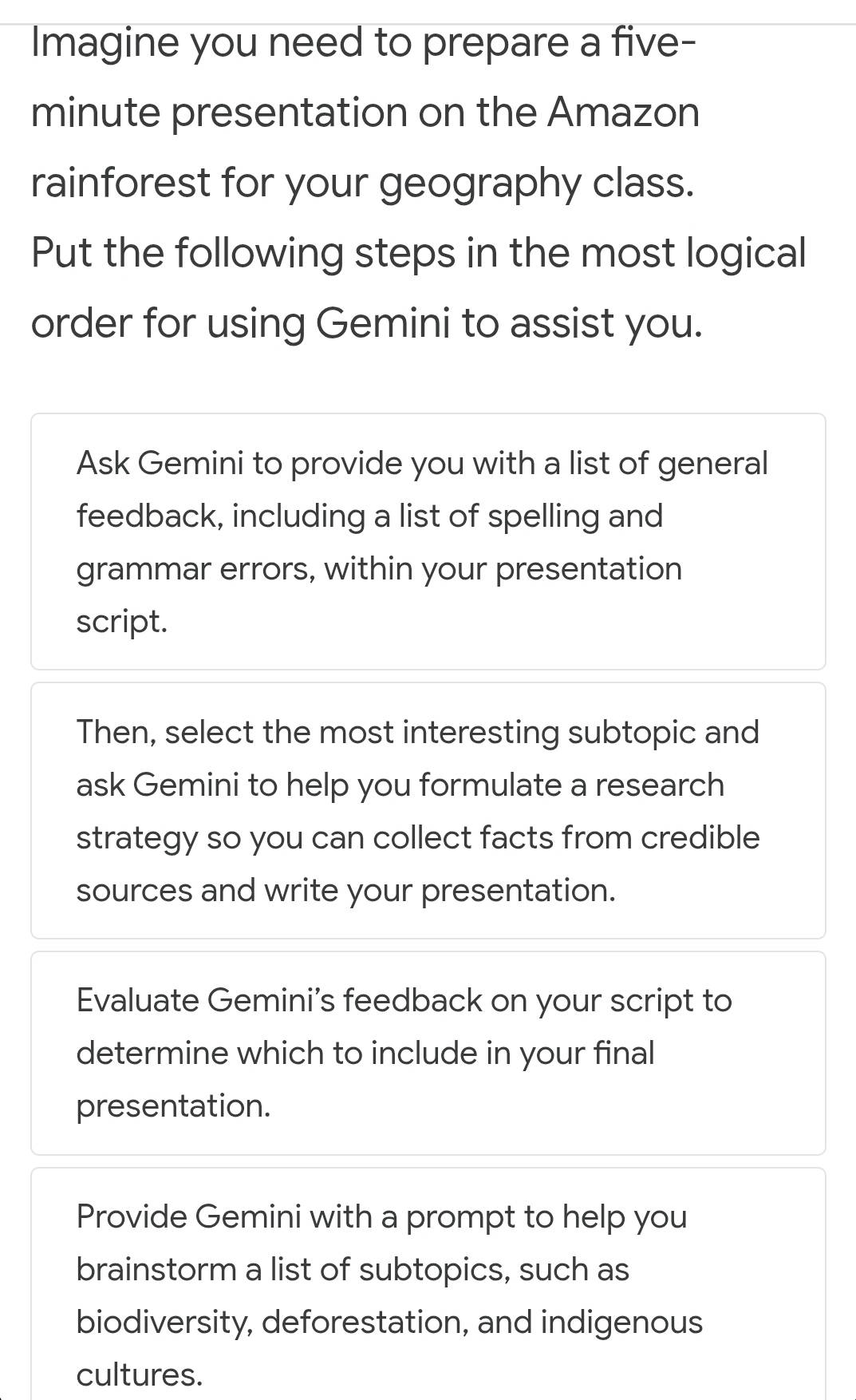
Task: Click the word "biodiversity" in the last card
Action: click(x=164, y=1323)
